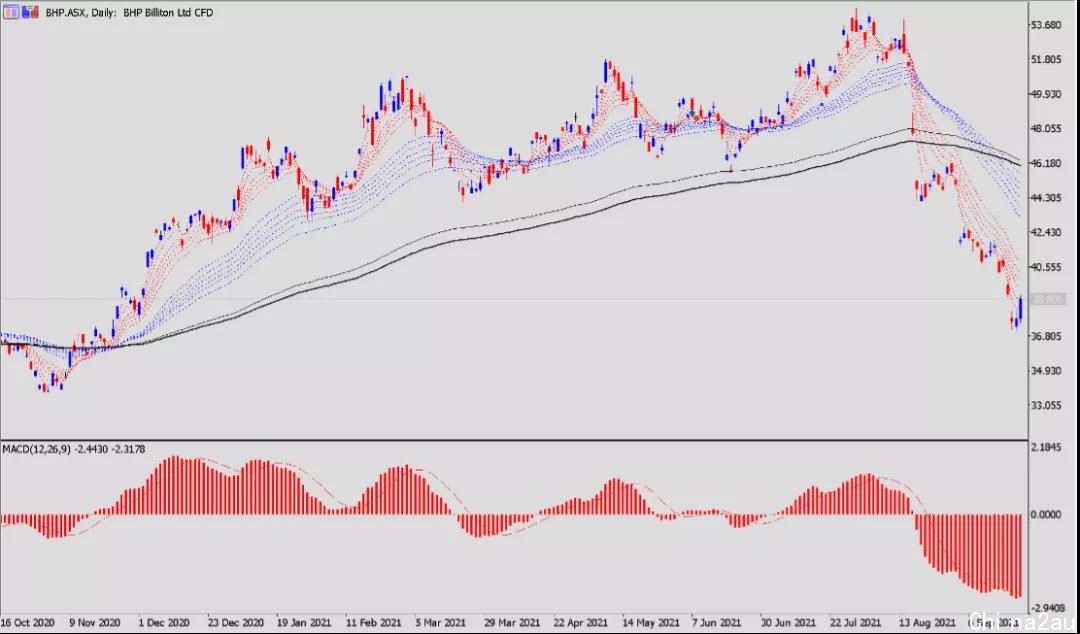Click the current price tag on price axis
Image resolution: width=1080 pixels, height=634 pixels.
pyautogui.click(x=1049, y=300)
